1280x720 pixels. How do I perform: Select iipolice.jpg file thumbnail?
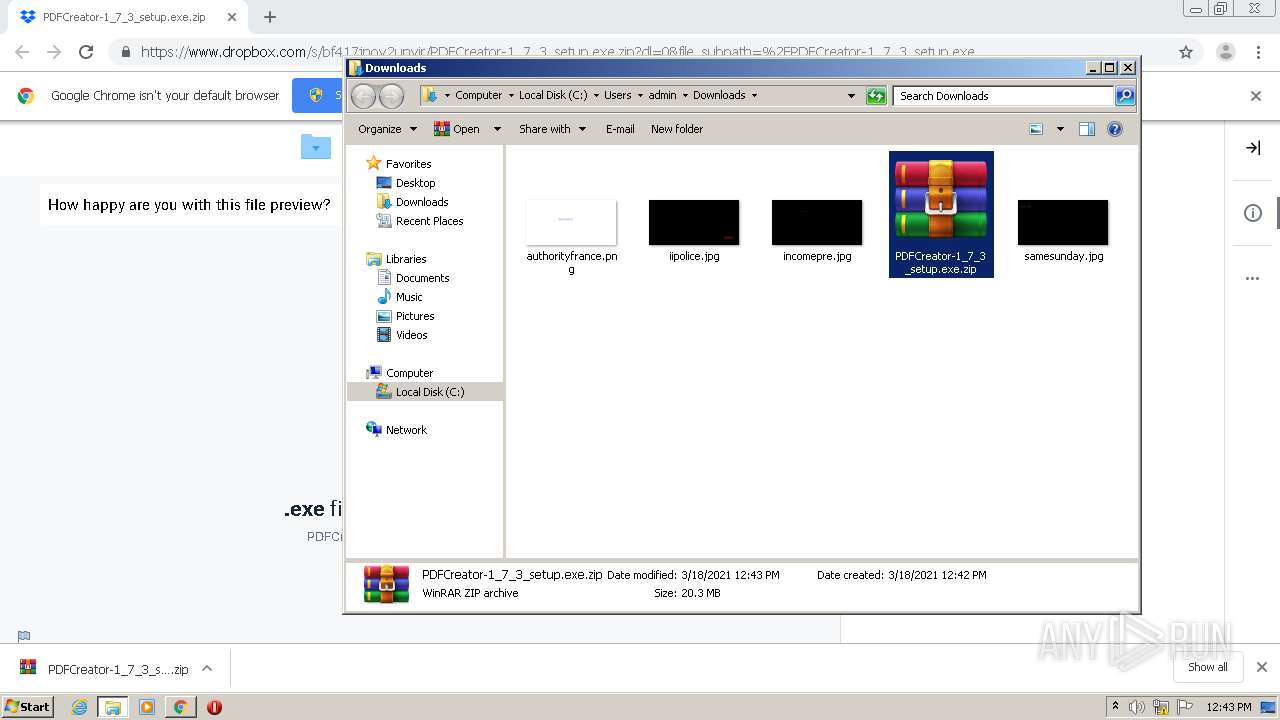click(x=694, y=222)
